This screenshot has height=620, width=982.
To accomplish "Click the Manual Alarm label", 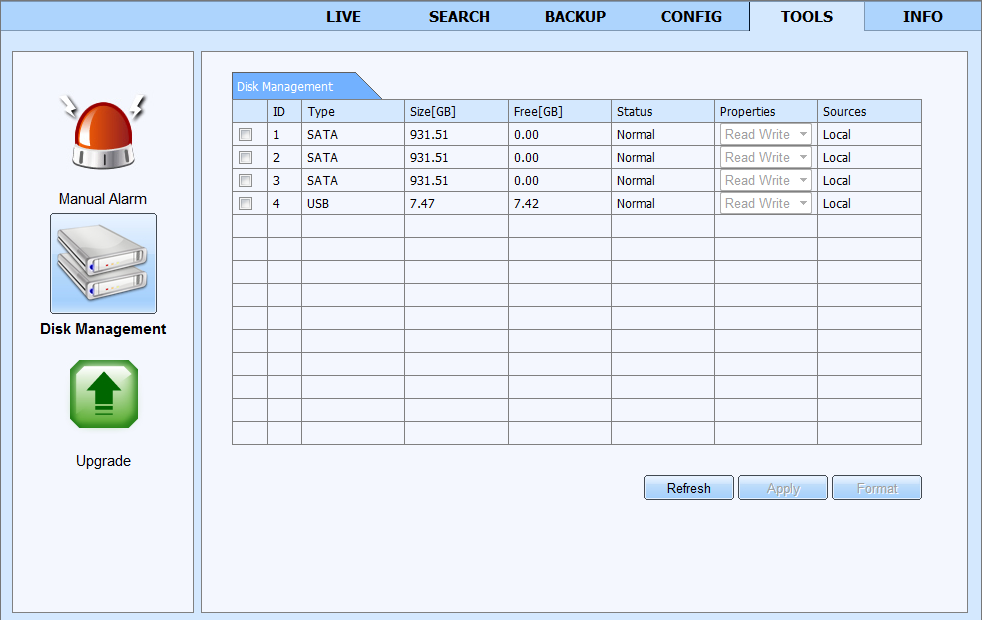I will coord(103,199).
